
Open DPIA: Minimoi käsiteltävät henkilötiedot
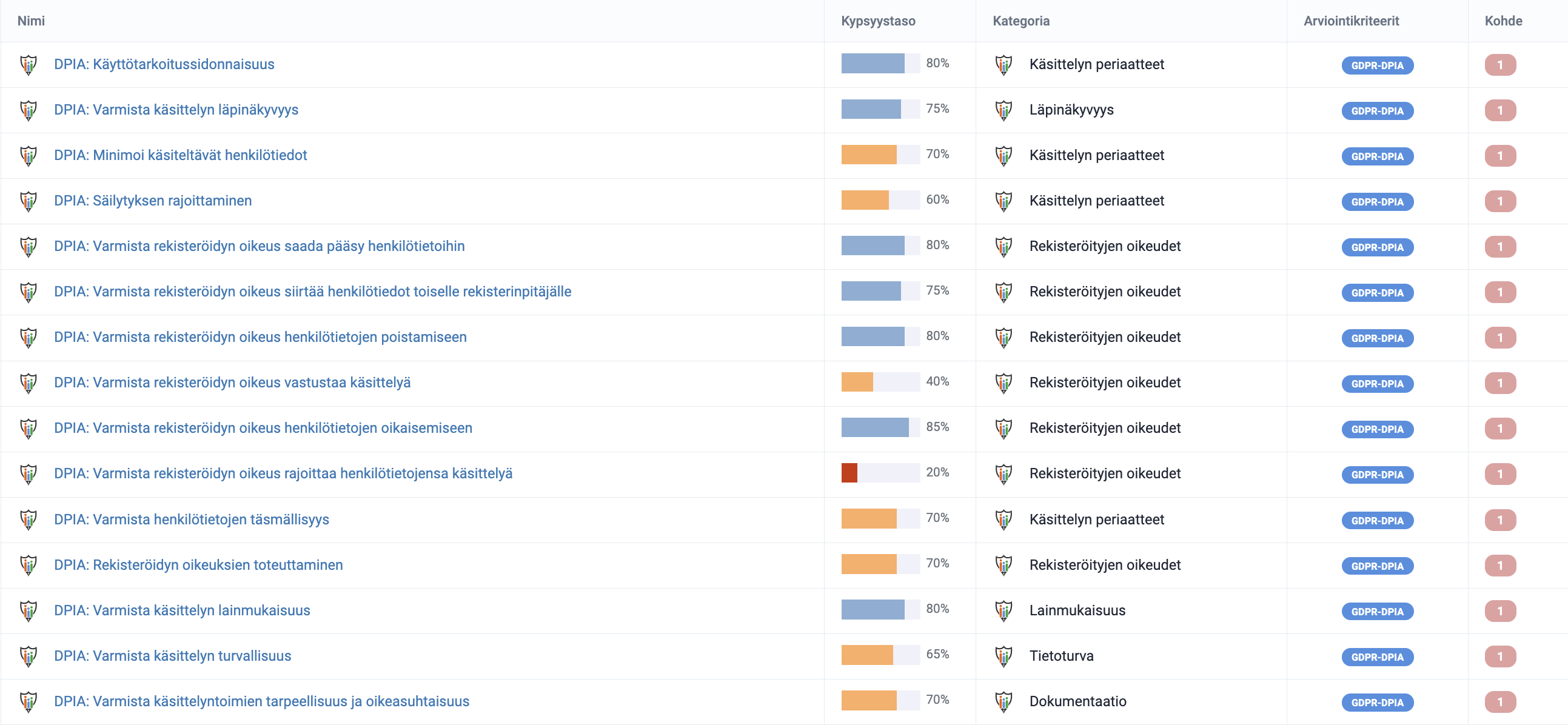[x=180, y=155]
